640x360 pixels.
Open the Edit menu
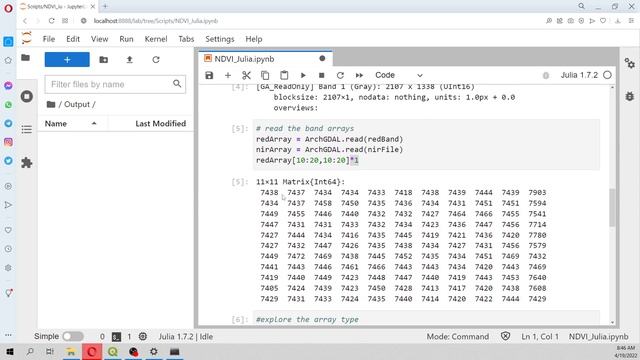(73, 39)
